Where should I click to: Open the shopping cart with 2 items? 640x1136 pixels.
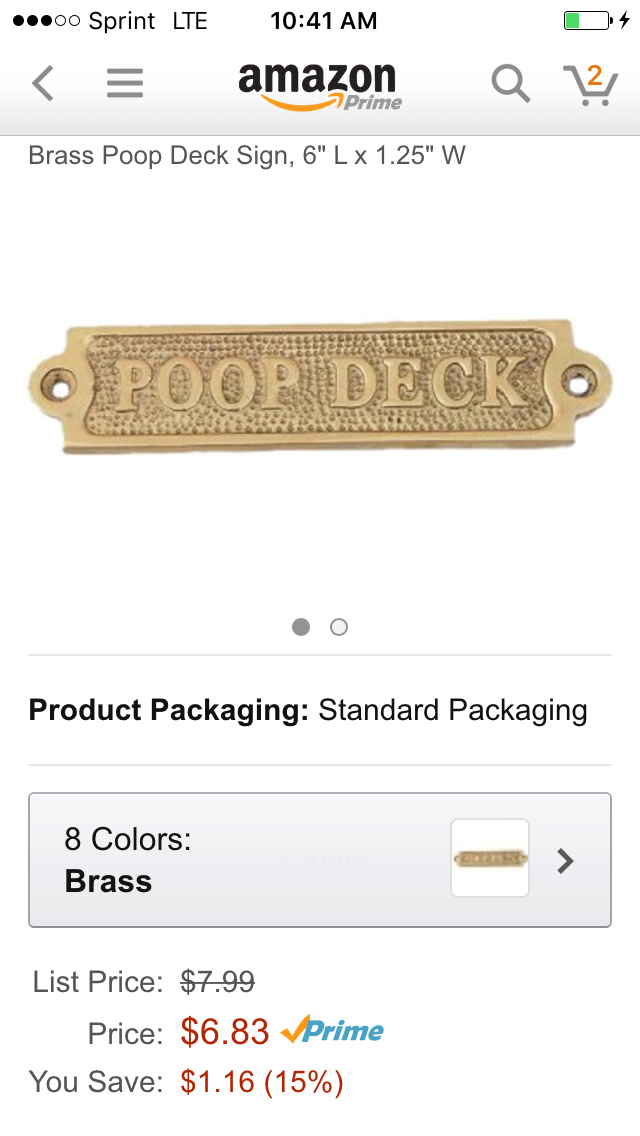coord(589,84)
